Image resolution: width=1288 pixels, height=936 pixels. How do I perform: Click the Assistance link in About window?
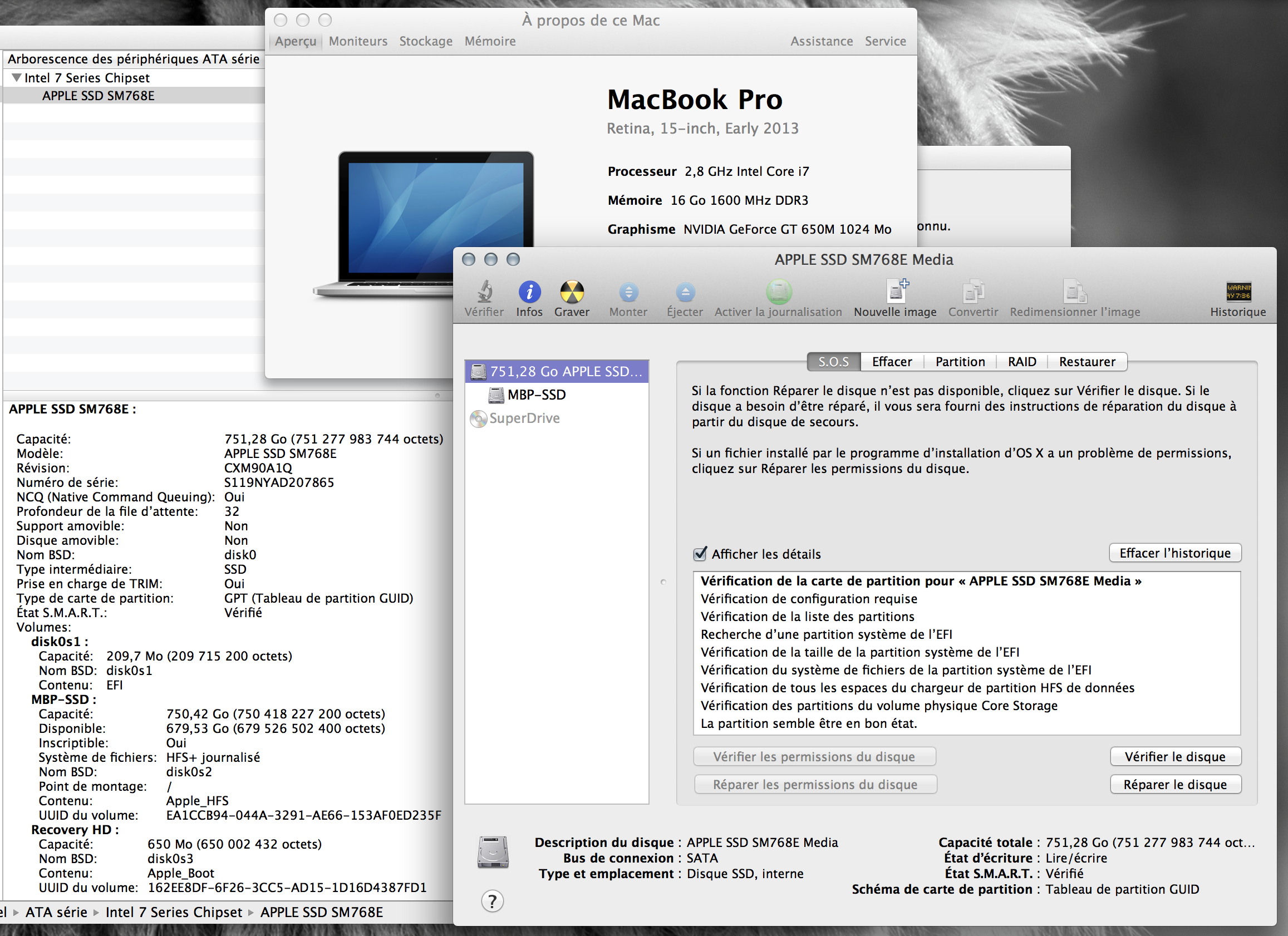point(822,41)
